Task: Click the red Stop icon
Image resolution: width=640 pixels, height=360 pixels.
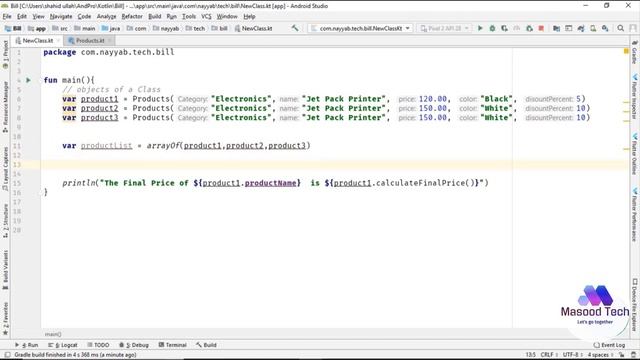Action: click(x=541, y=28)
